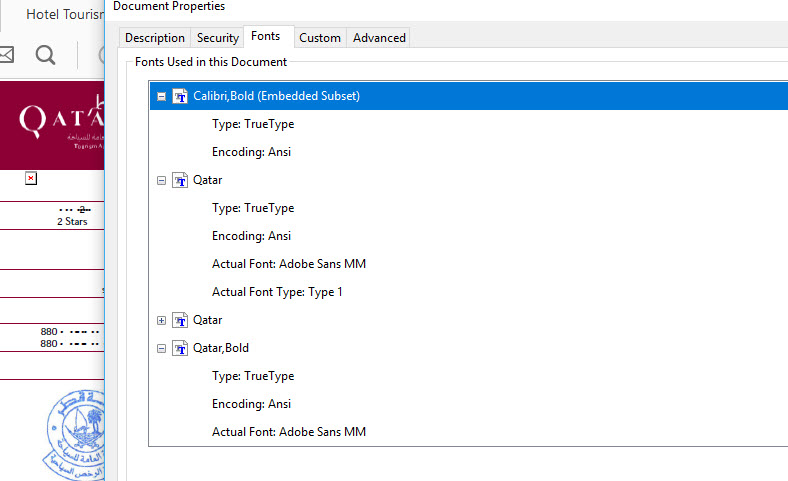The width and height of the screenshot is (788, 481).
Task: Click the search magnifier icon in the toolbar
Action: click(45, 55)
